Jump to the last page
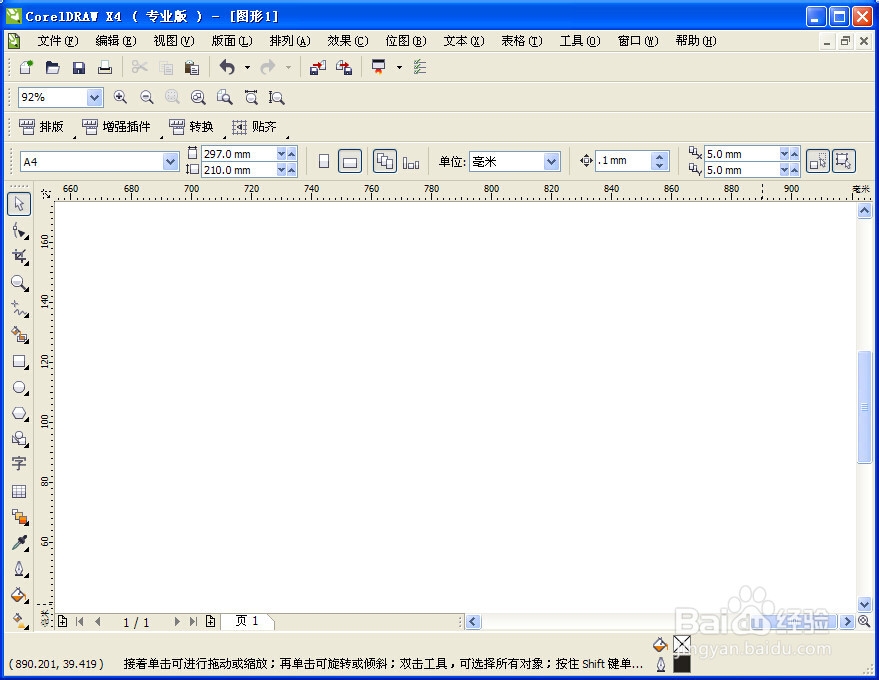This screenshot has width=879, height=680. (x=193, y=621)
